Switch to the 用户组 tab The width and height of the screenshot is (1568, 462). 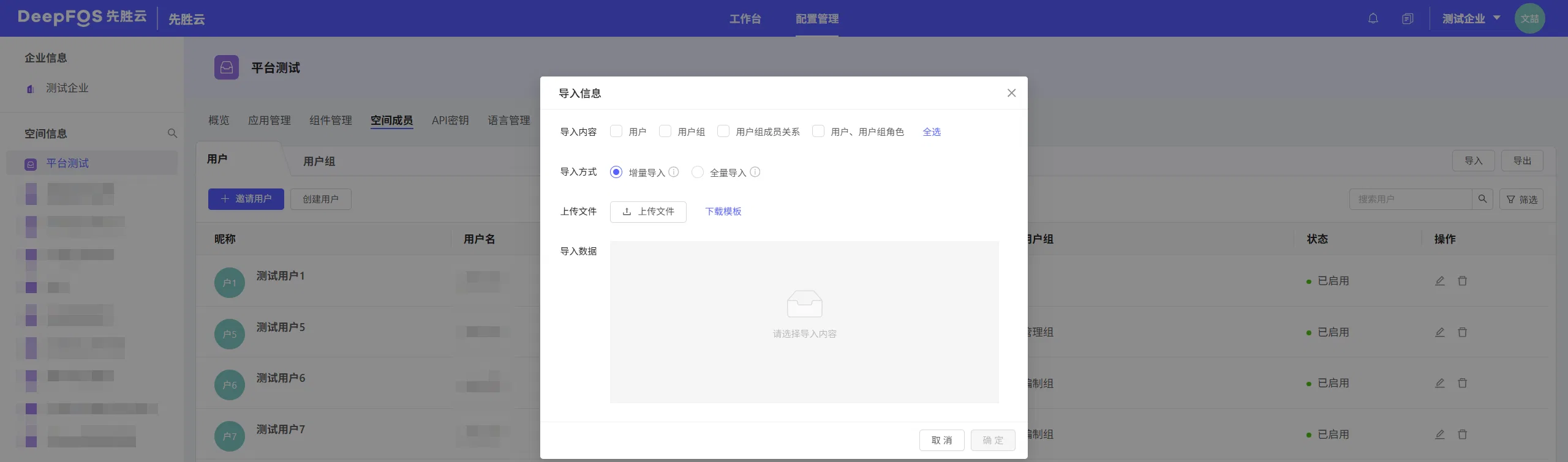(319, 161)
